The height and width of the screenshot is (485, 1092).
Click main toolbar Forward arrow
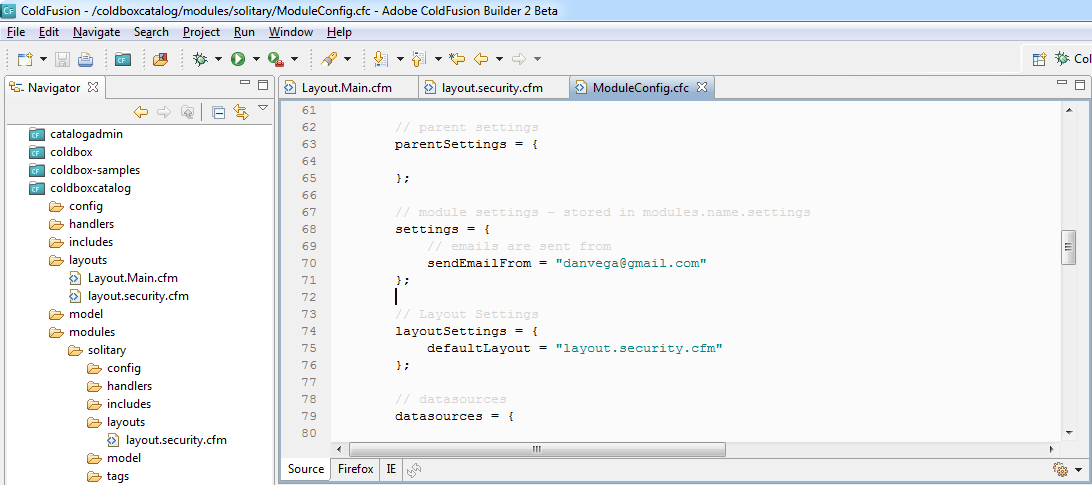[519, 60]
